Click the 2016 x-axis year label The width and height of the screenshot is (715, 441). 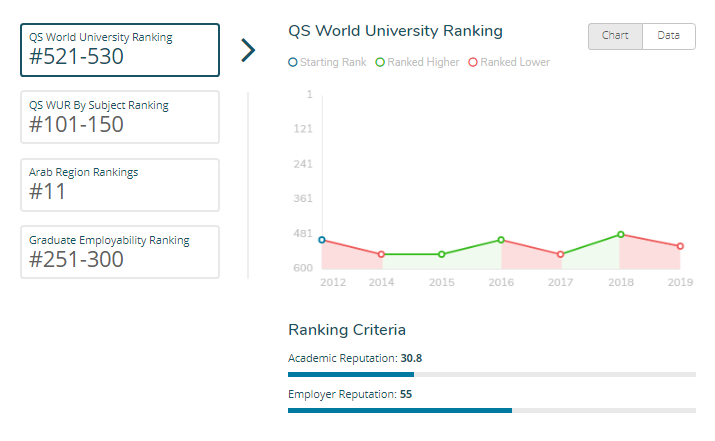tap(501, 282)
